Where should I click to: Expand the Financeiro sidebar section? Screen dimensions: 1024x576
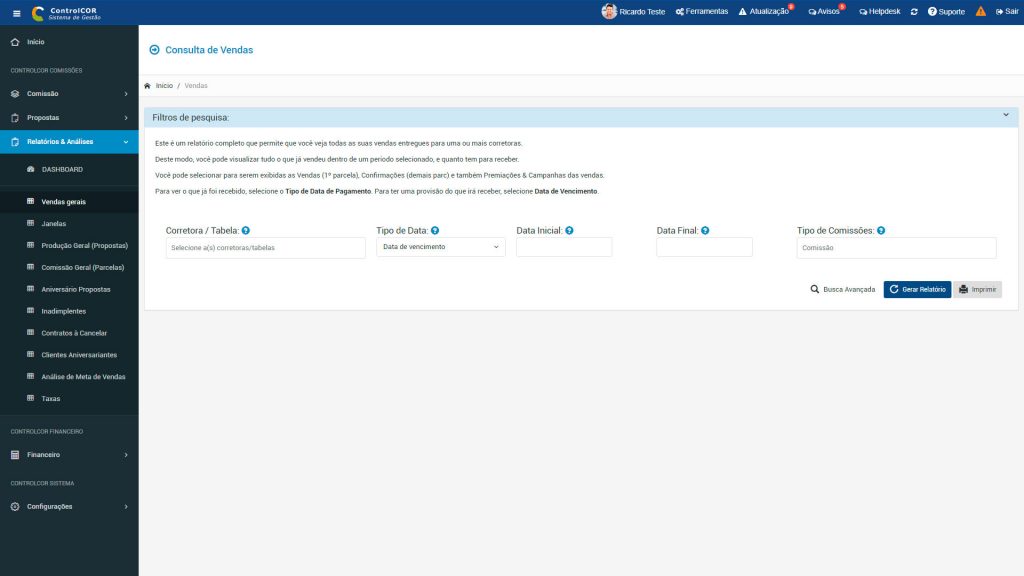point(69,455)
